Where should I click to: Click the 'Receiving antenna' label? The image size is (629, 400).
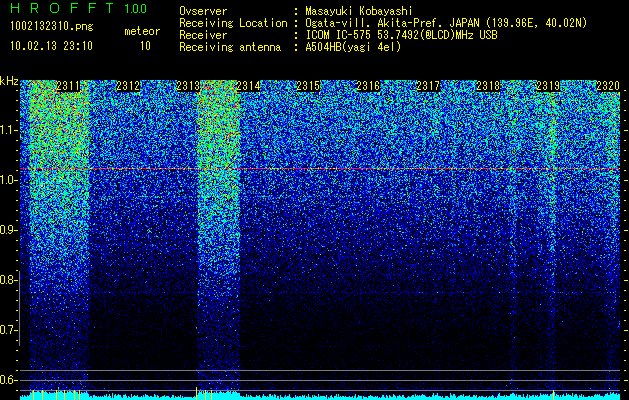[x=230, y=47]
